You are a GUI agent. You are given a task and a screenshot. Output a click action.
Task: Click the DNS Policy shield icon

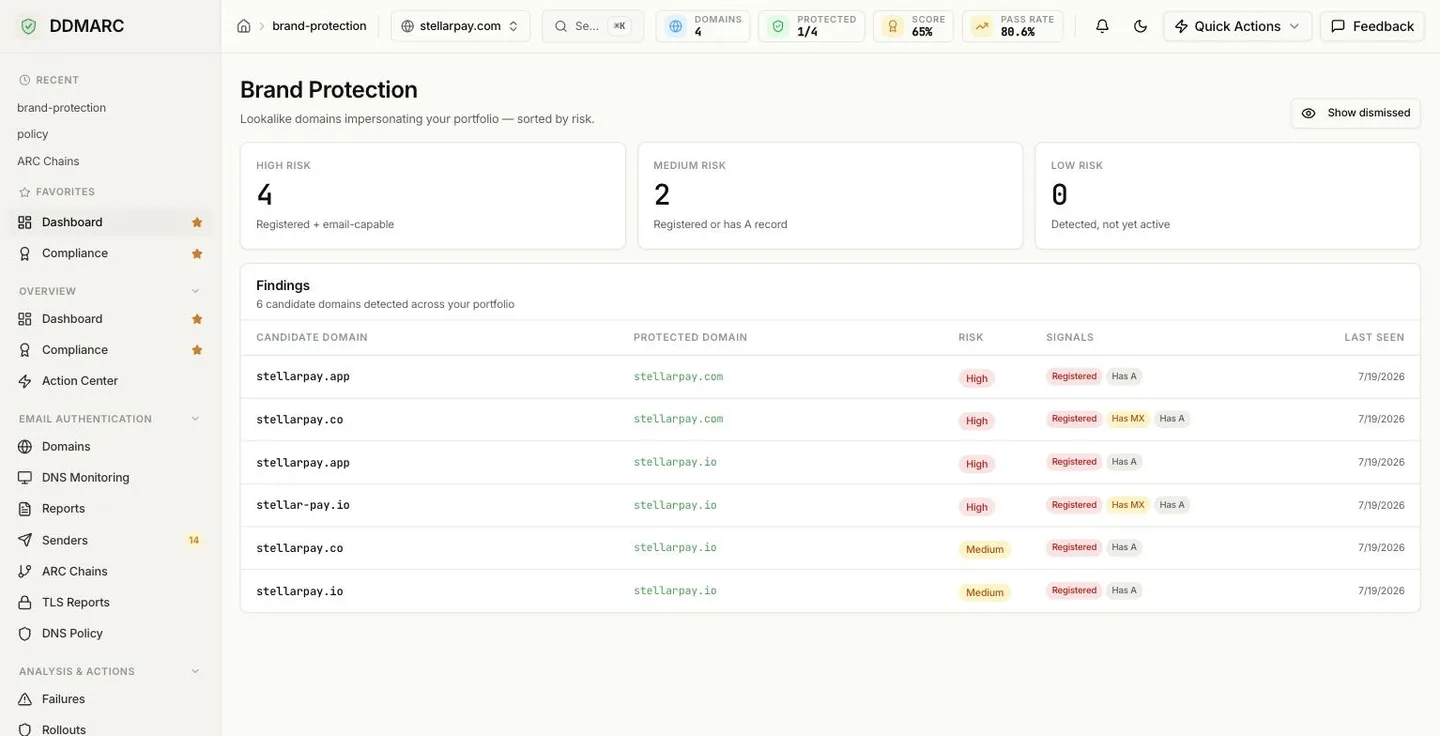click(x=25, y=633)
